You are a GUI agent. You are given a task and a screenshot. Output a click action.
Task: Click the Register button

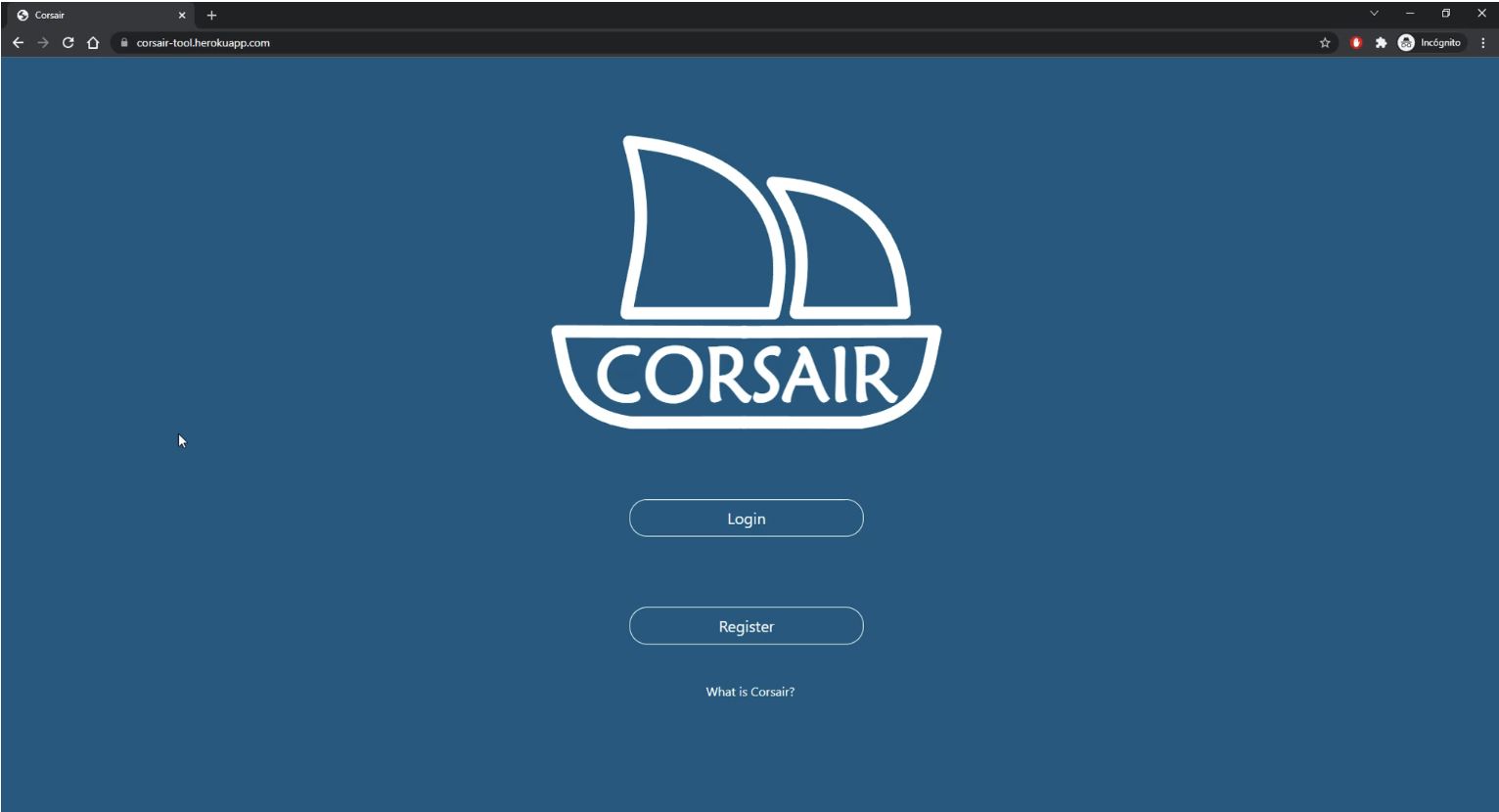pos(746,625)
